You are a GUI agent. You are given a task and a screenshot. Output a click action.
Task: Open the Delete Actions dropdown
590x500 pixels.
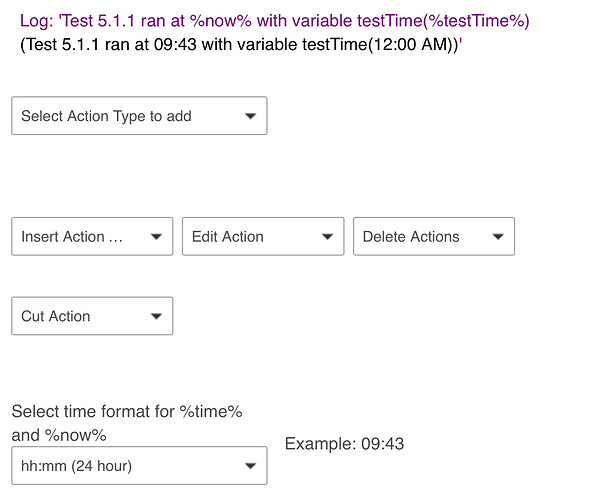pyautogui.click(x=434, y=237)
